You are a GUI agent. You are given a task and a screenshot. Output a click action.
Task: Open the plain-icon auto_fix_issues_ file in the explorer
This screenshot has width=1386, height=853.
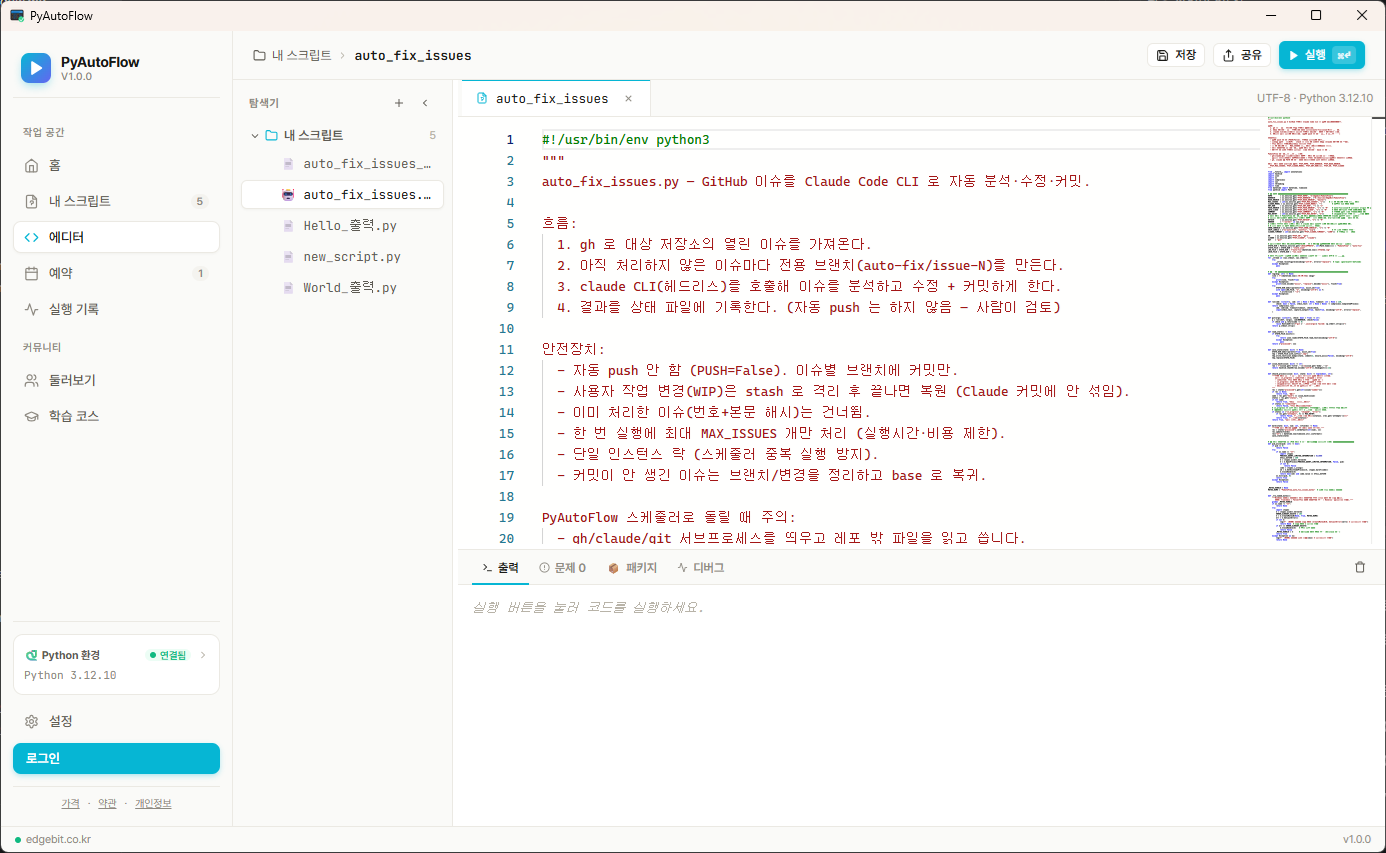342,164
